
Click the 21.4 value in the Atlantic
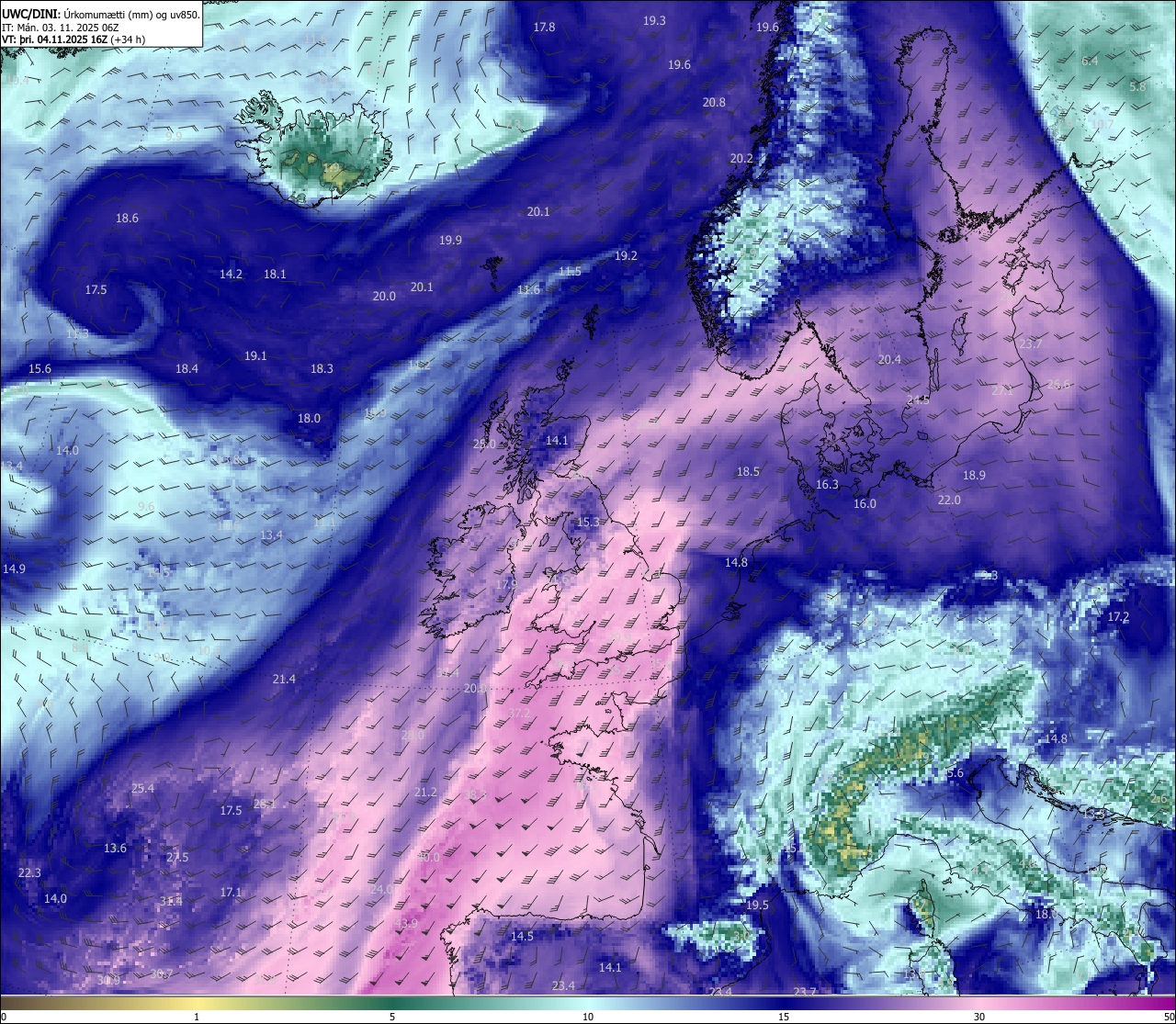(x=284, y=680)
